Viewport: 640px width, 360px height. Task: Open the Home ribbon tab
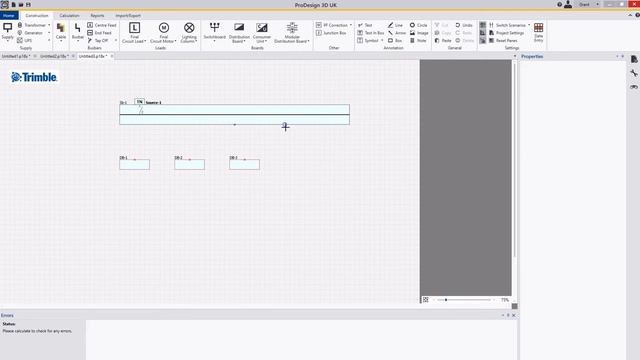[9, 16]
